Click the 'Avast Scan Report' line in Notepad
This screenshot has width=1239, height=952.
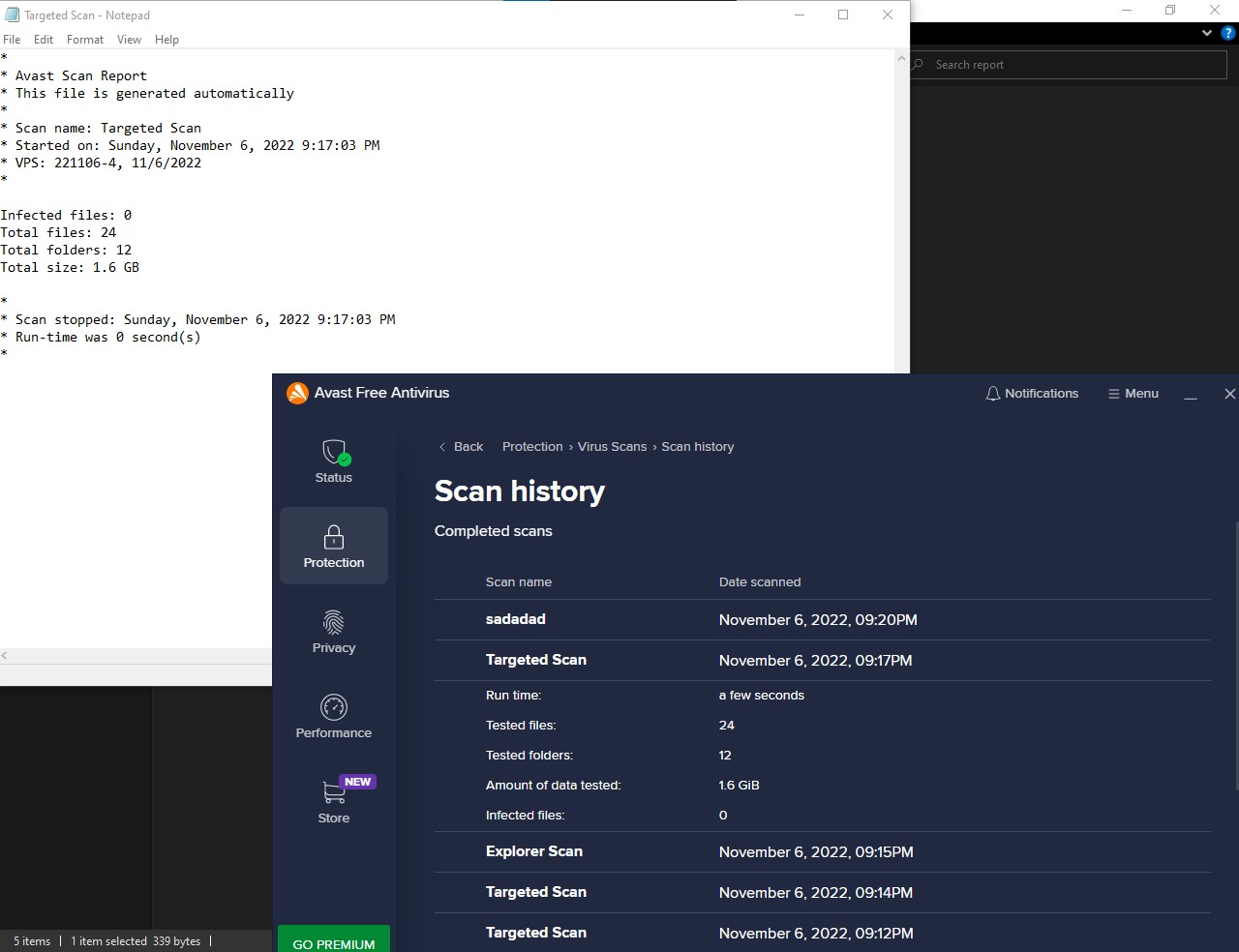[74, 75]
